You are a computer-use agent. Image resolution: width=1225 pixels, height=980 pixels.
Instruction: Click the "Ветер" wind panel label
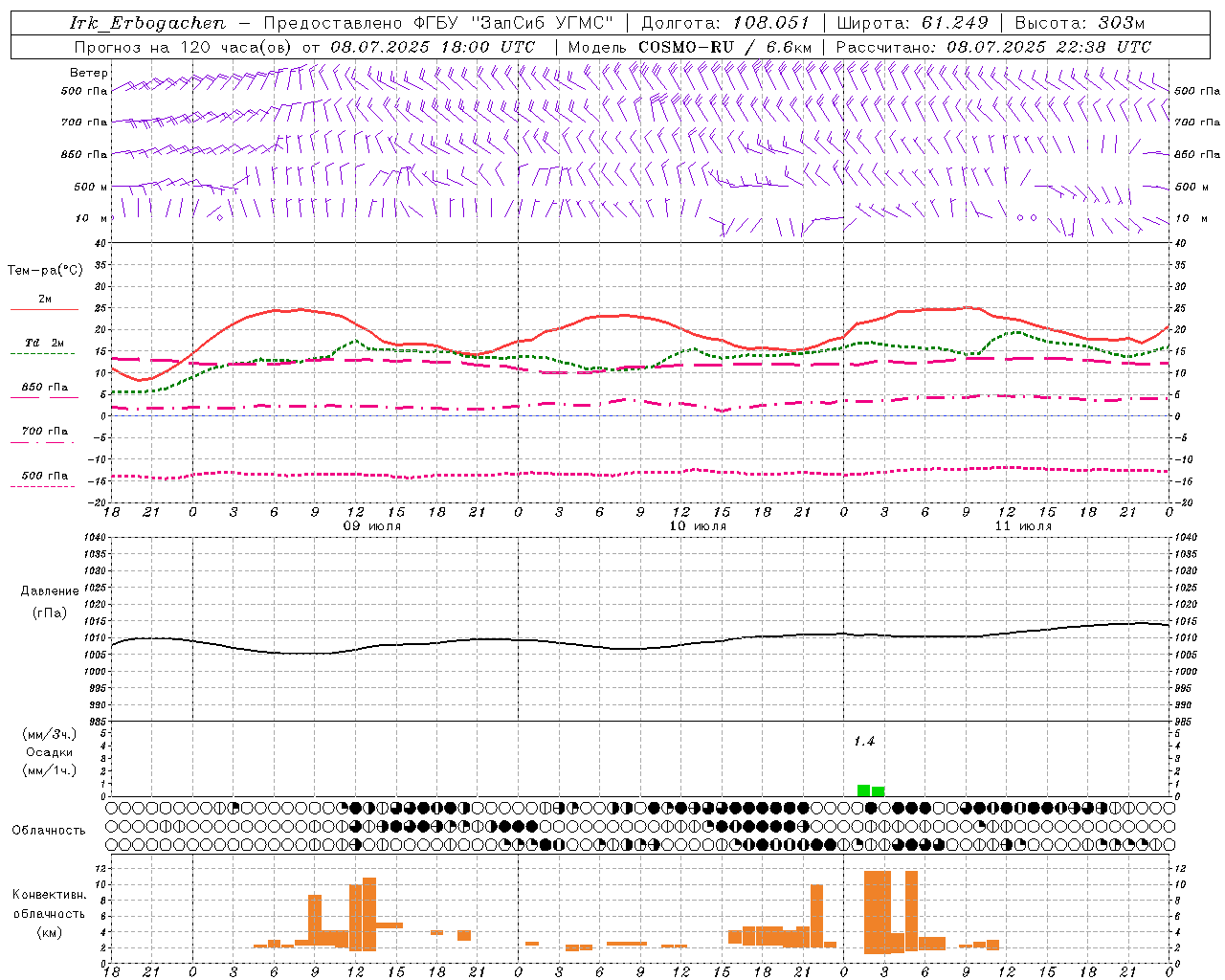pos(89,73)
